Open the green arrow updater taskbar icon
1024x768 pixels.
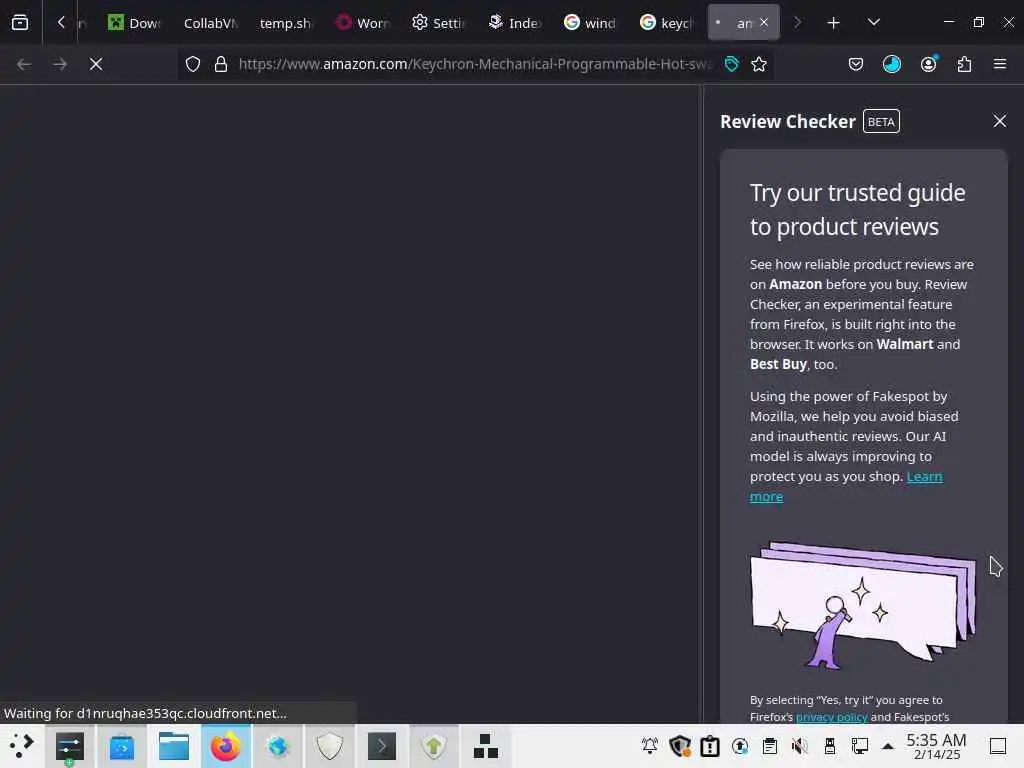click(x=434, y=746)
